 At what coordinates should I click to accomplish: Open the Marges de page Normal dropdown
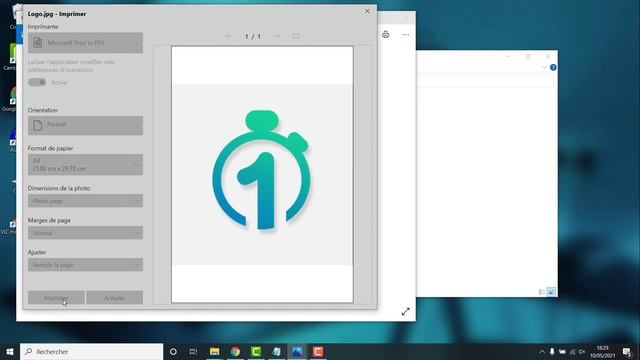point(85,233)
